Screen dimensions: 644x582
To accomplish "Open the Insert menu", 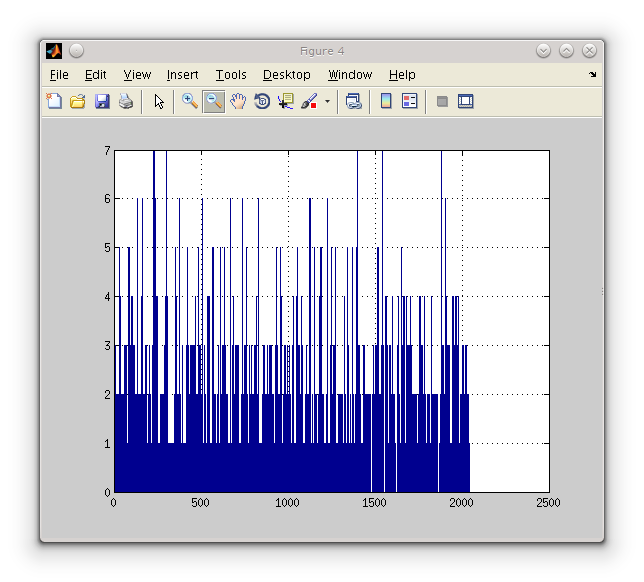I will tap(182, 75).
